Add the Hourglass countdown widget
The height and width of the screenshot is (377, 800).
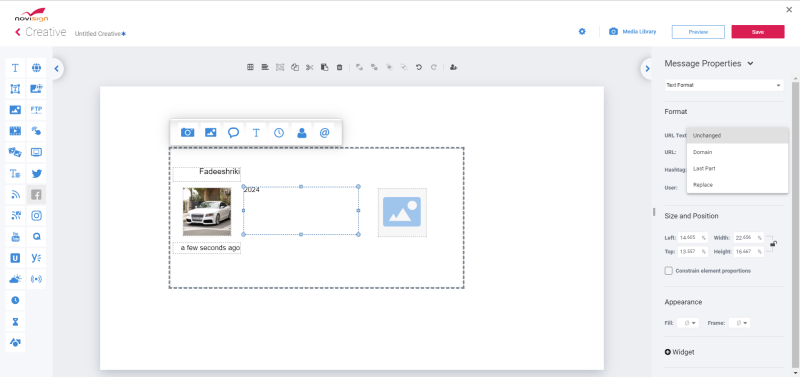(x=15, y=321)
